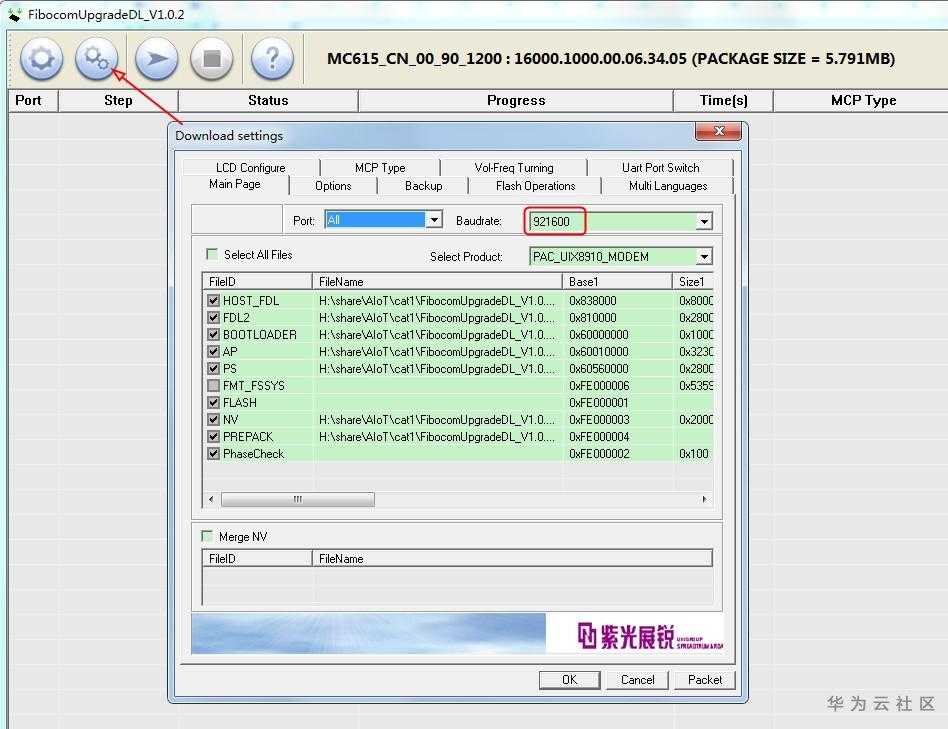This screenshot has width=948, height=729.
Task: Check the FMT_FSSYS file checkbox
Action: tap(213, 385)
